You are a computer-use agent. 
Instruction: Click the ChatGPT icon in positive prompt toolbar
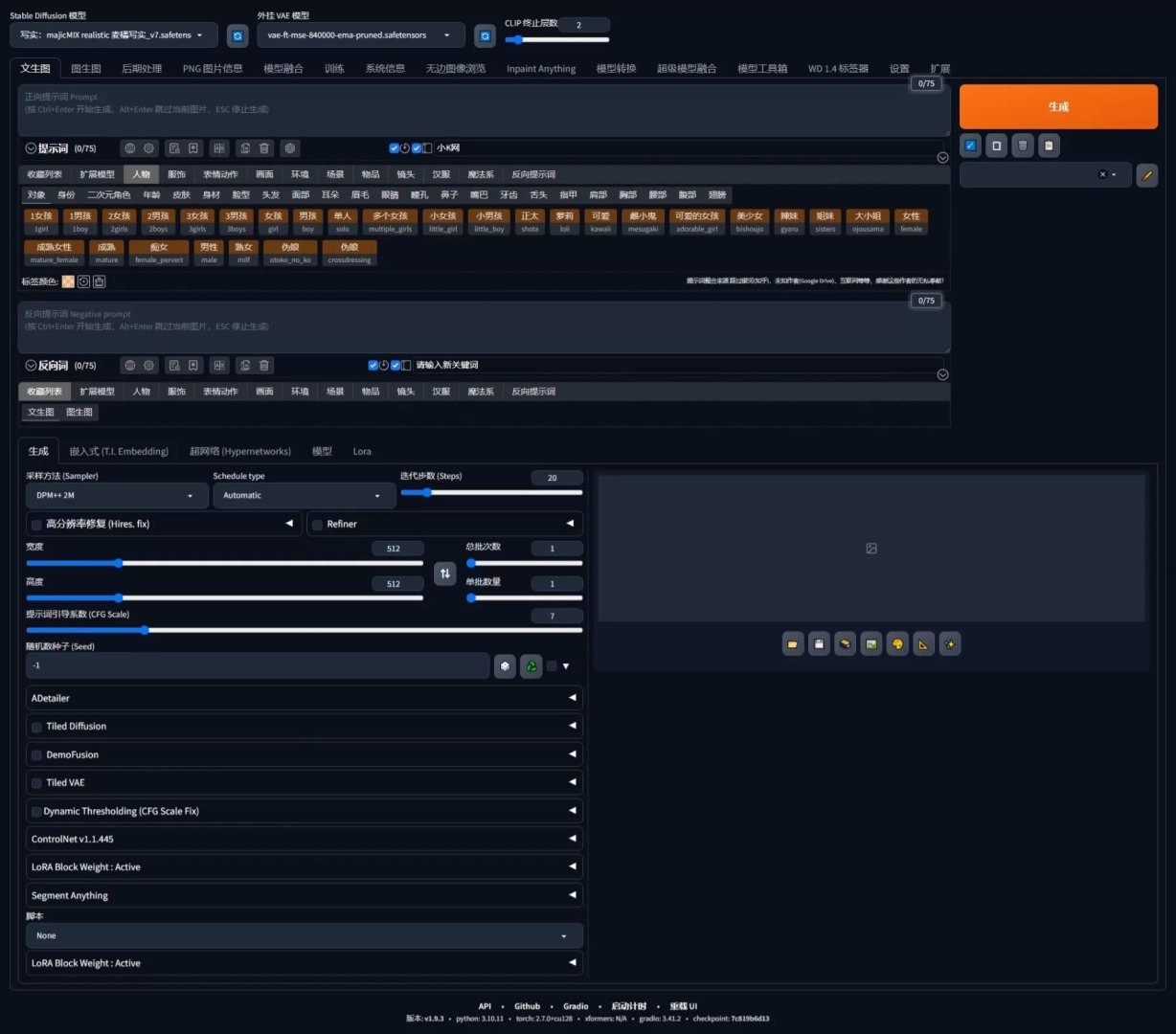290,148
